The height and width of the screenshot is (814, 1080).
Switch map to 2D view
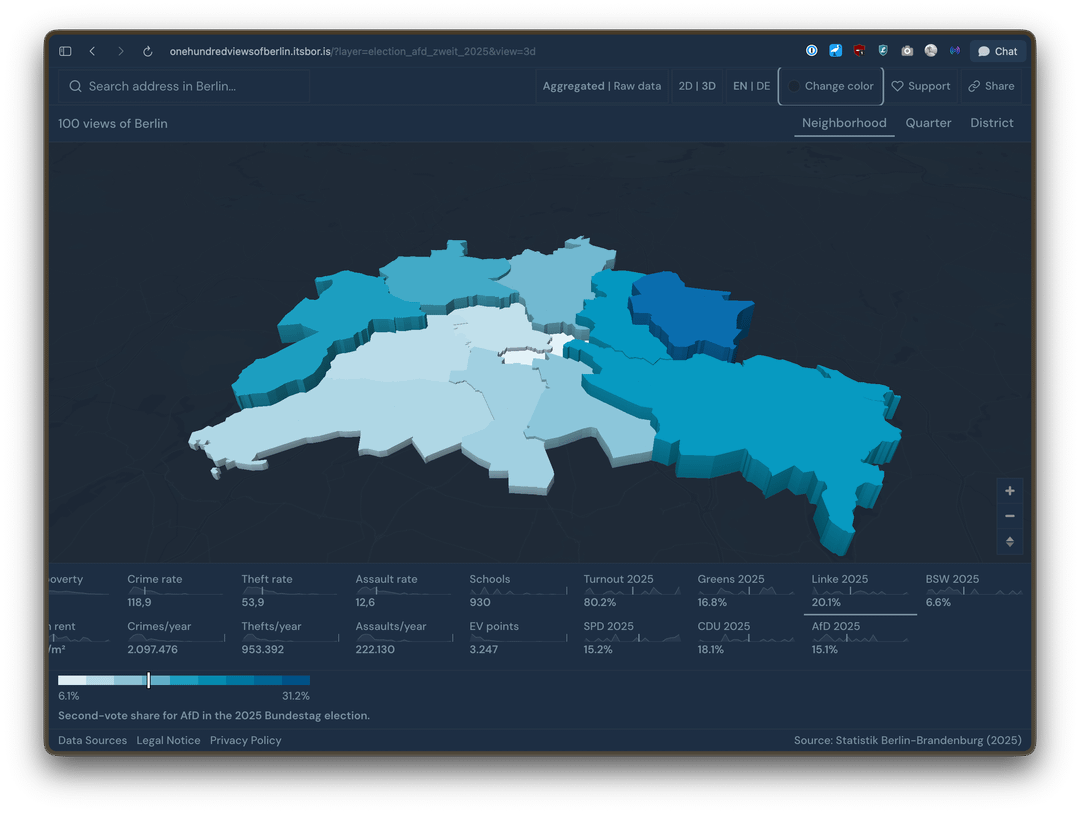(x=685, y=86)
